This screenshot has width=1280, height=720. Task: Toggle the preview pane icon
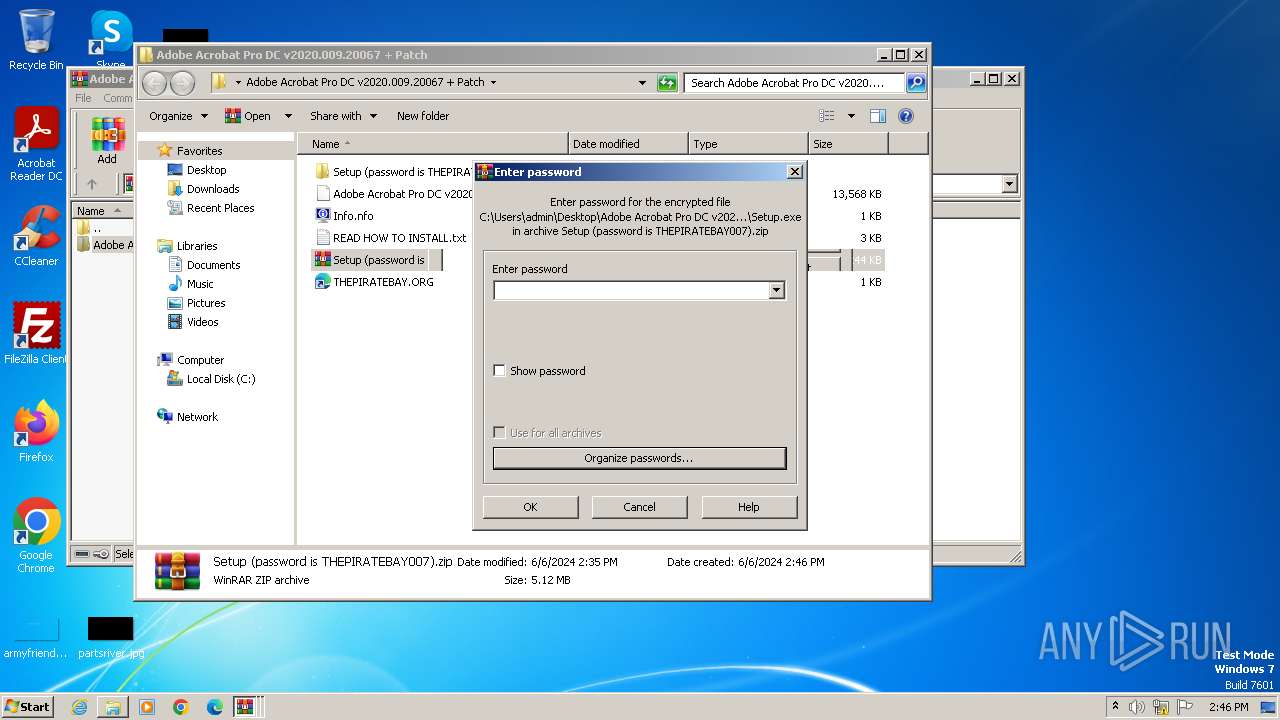coord(877,116)
